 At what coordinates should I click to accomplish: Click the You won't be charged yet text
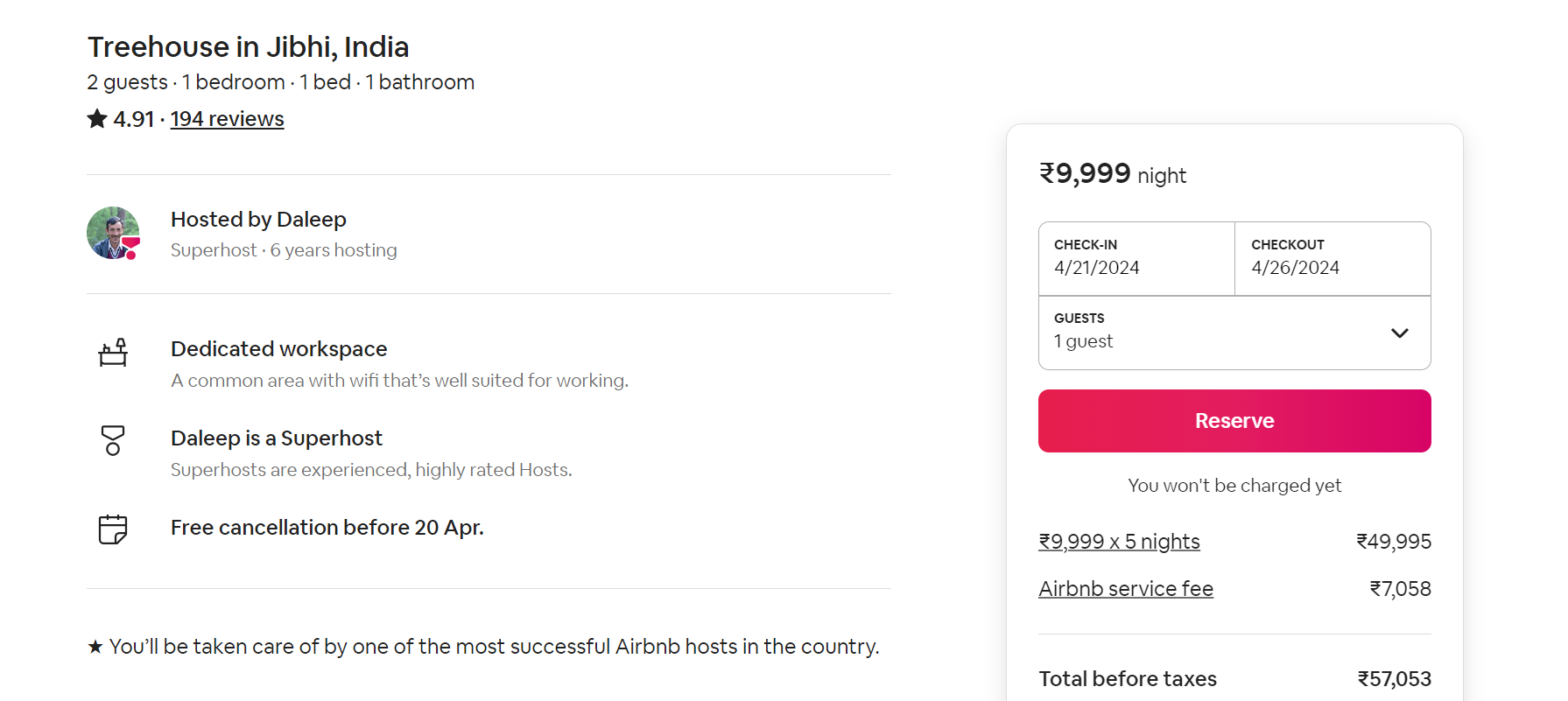click(x=1234, y=485)
